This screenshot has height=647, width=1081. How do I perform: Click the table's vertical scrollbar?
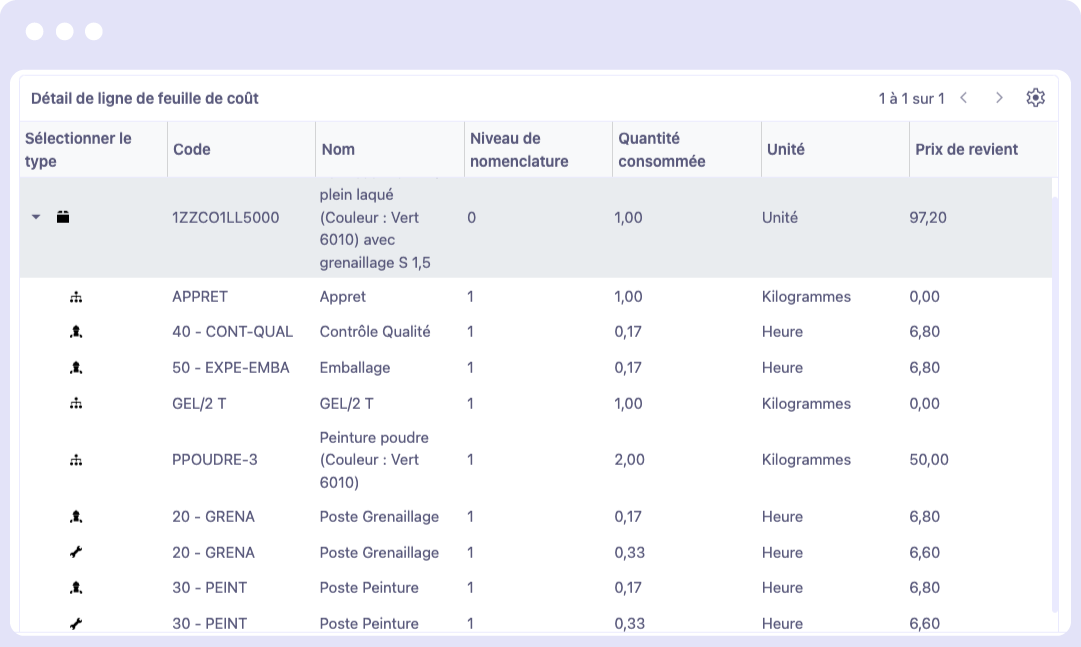coord(1055,400)
